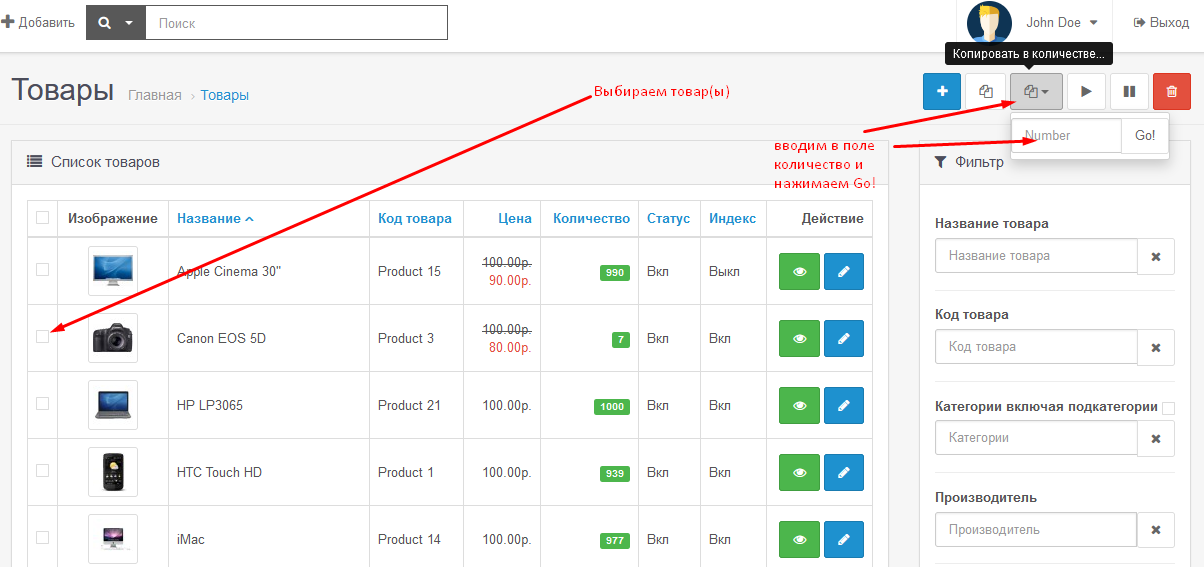1204x567 pixels.
Task: Toggle the select-all checkbox in table header
Action: (x=42, y=218)
